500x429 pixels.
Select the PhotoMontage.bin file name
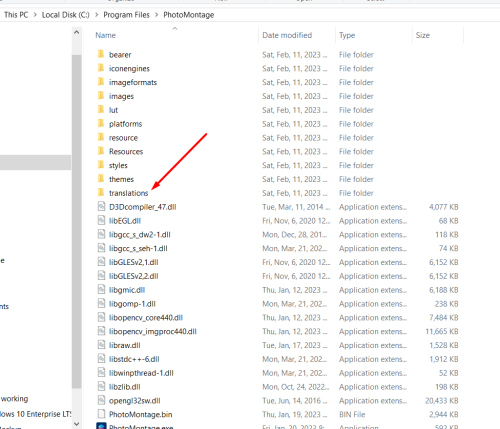coord(140,414)
